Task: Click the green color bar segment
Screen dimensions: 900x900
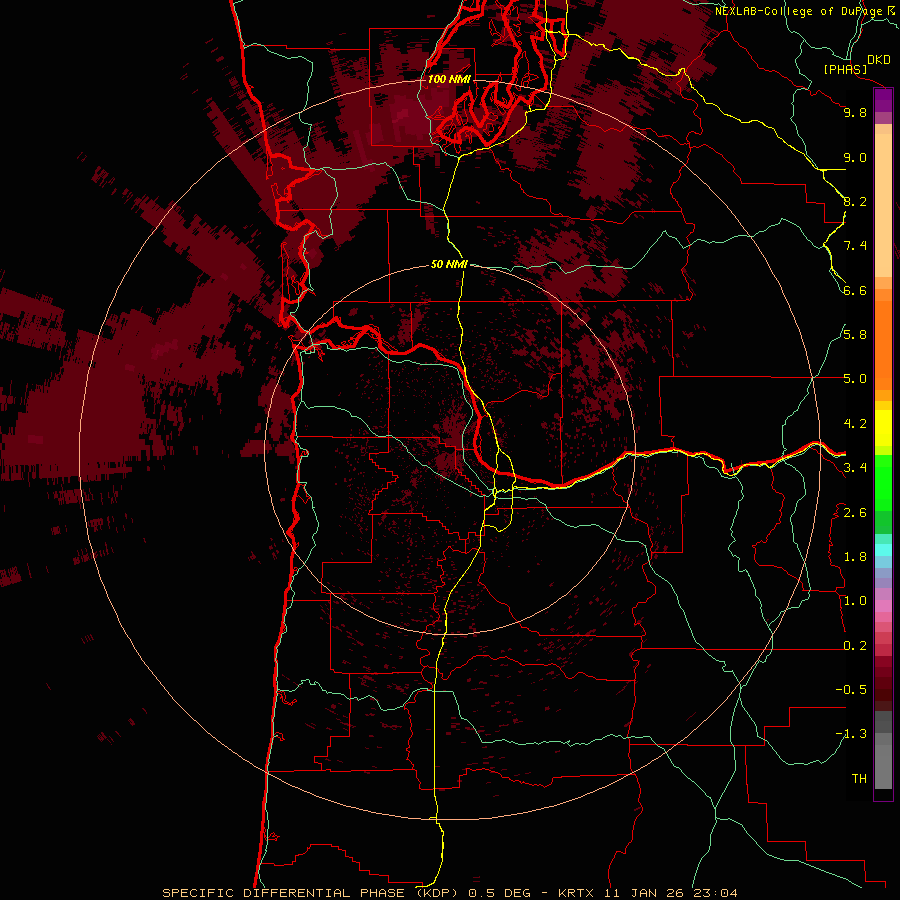Action: click(883, 483)
